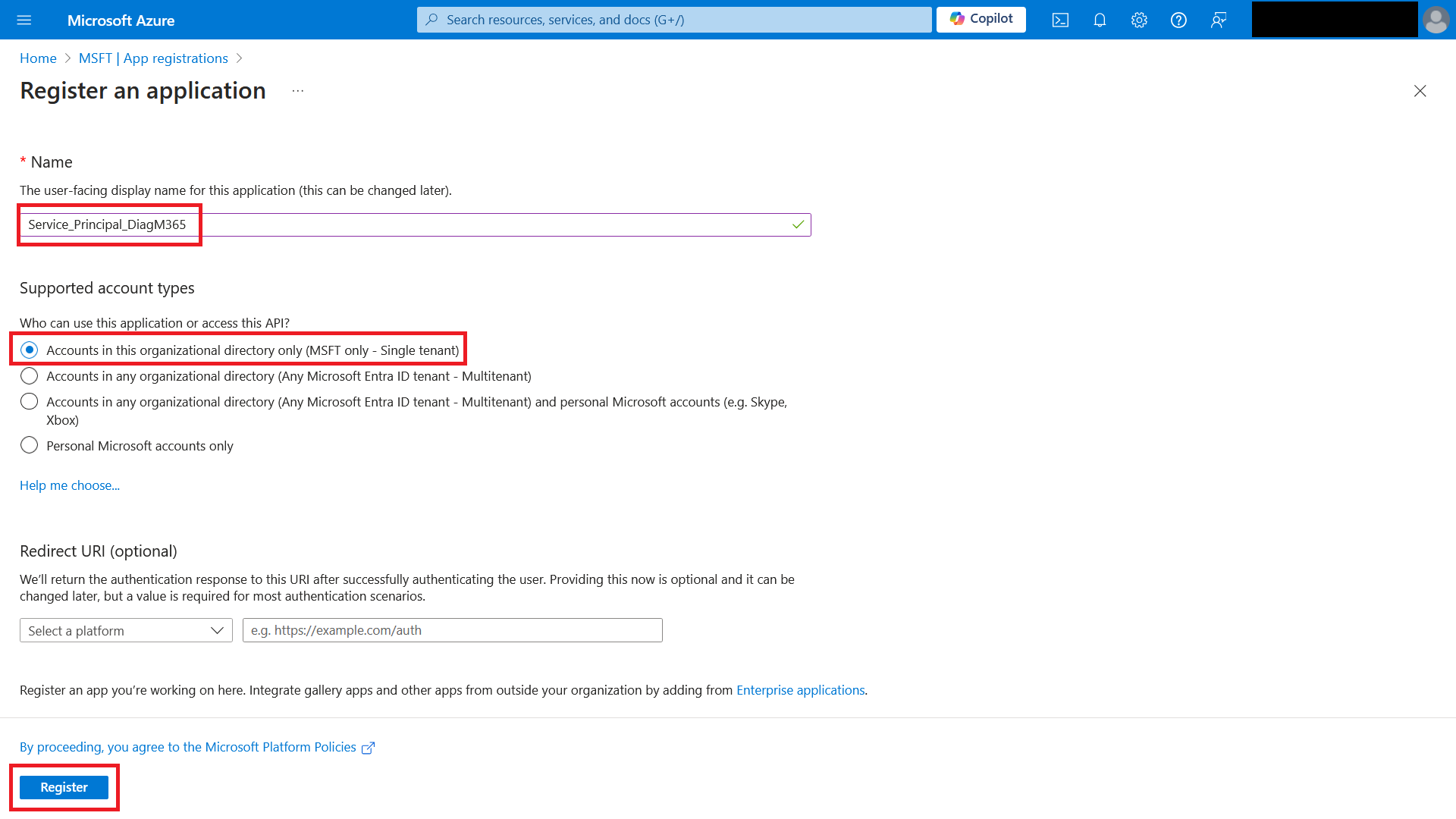1456x819 pixels.
Task: Open the user account avatar menu
Action: [1436, 20]
